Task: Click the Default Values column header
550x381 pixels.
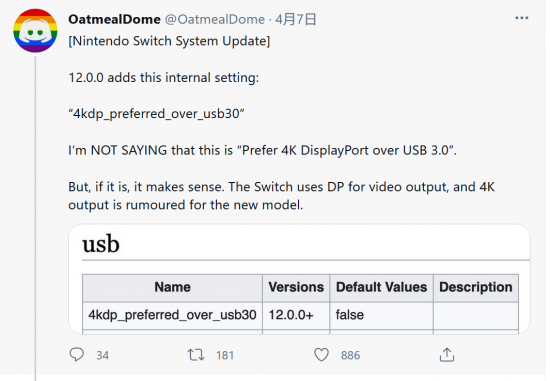Action: tap(382, 287)
